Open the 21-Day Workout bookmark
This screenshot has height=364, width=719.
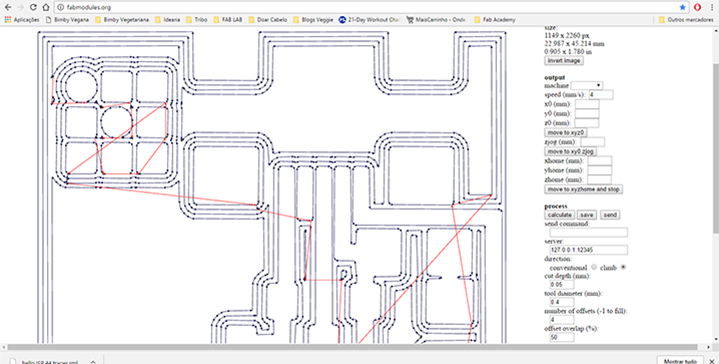pos(369,20)
